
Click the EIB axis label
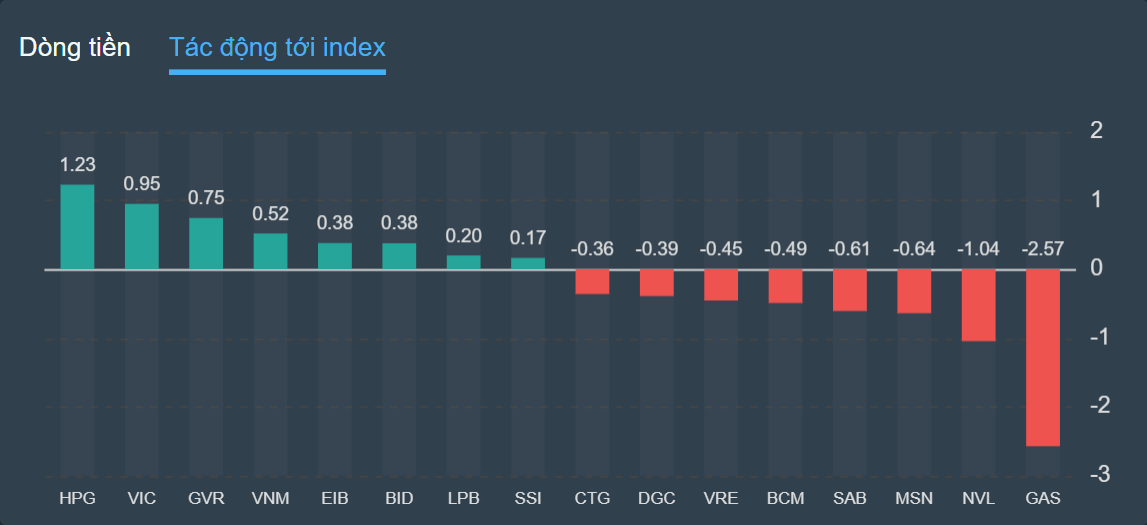click(x=335, y=498)
